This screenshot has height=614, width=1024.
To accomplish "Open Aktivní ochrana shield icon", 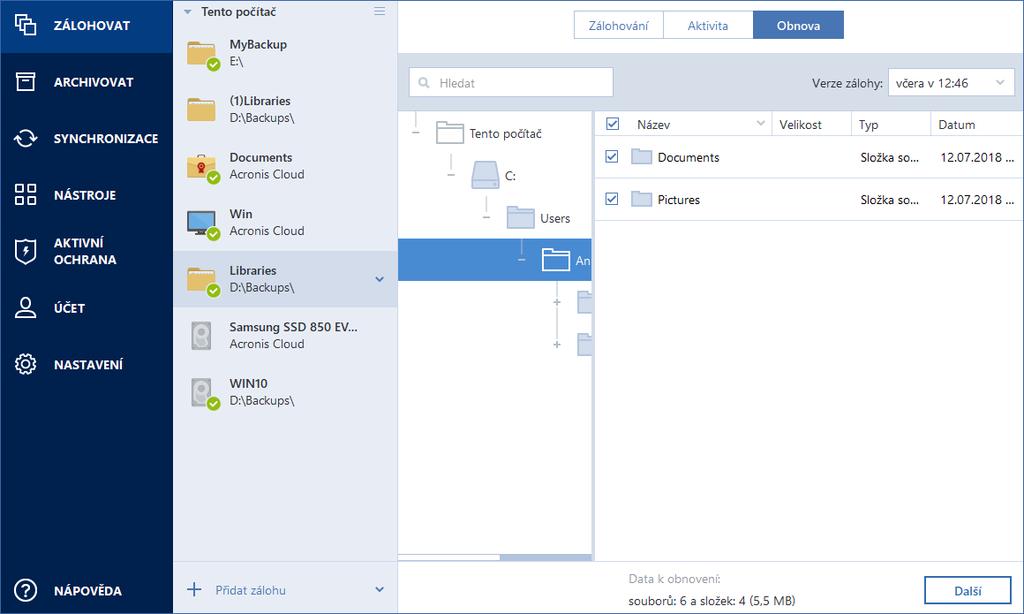I will pos(25,251).
